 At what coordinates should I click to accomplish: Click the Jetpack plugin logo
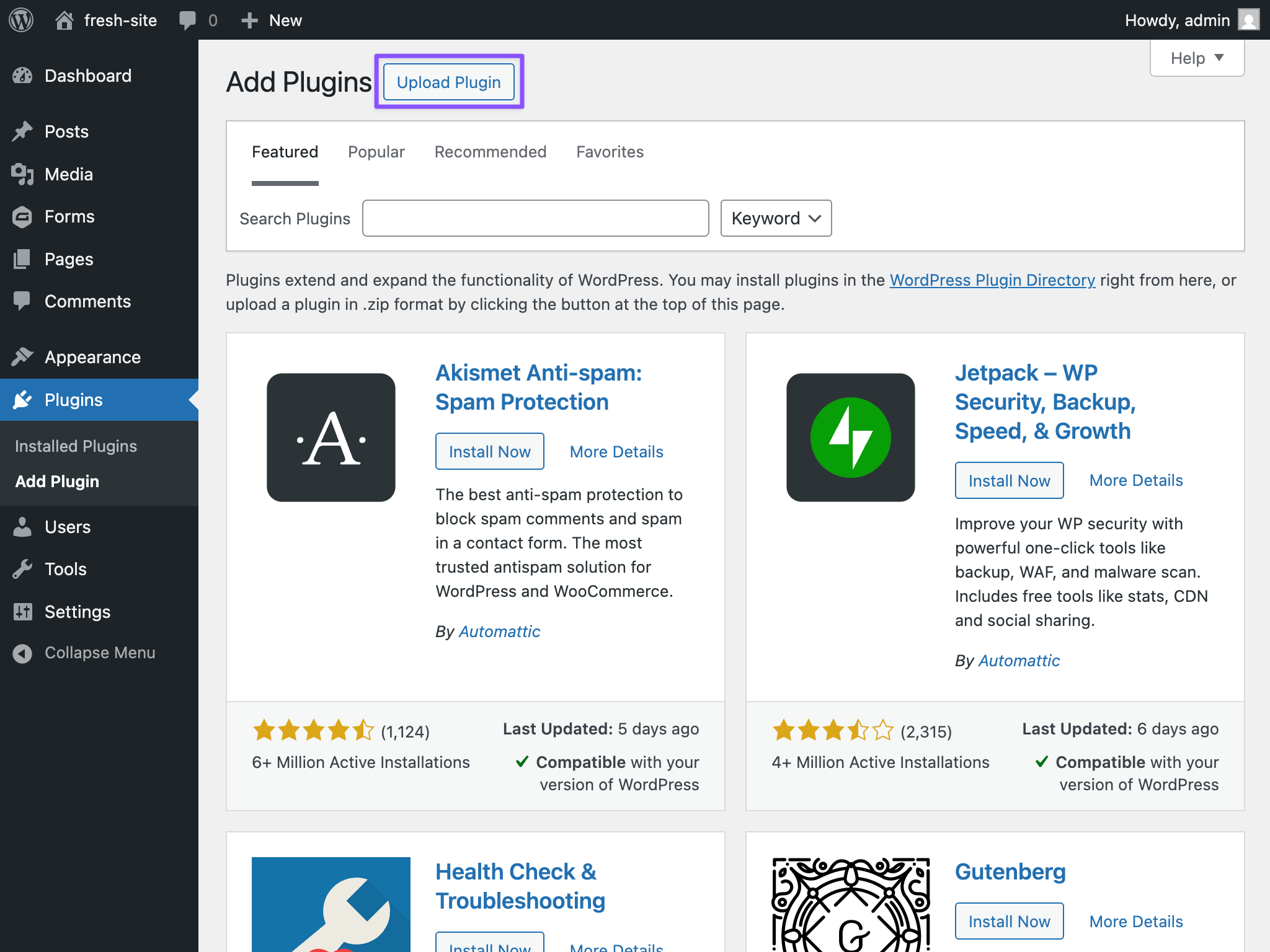[851, 438]
